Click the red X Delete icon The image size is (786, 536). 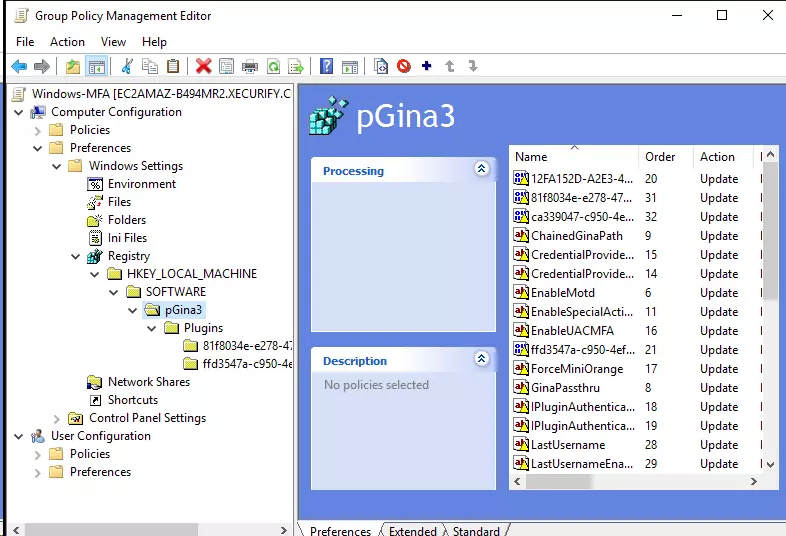tap(204, 66)
